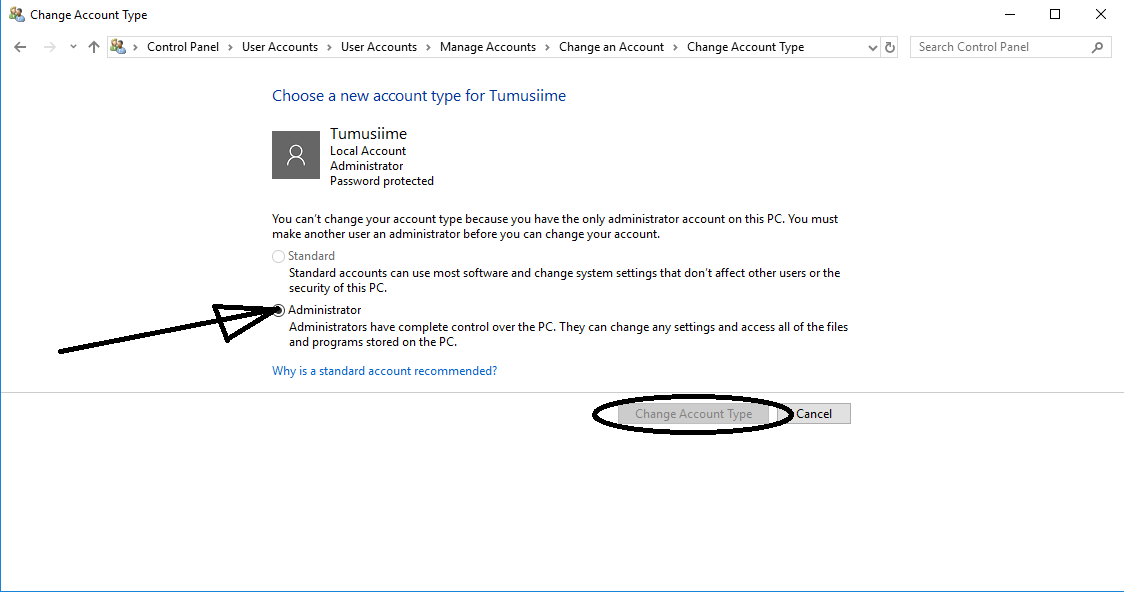Navigate to Change an Account breadcrumb
1124x592 pixels.
coord(611,46)
